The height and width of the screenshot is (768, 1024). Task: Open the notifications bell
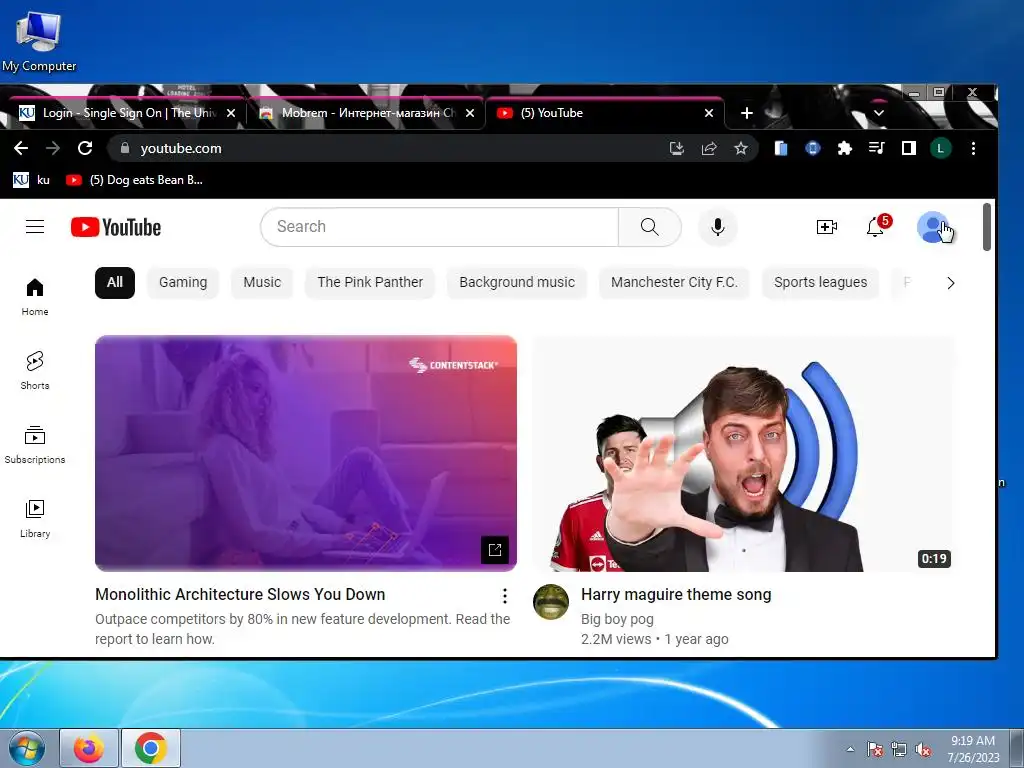(875, 227)
